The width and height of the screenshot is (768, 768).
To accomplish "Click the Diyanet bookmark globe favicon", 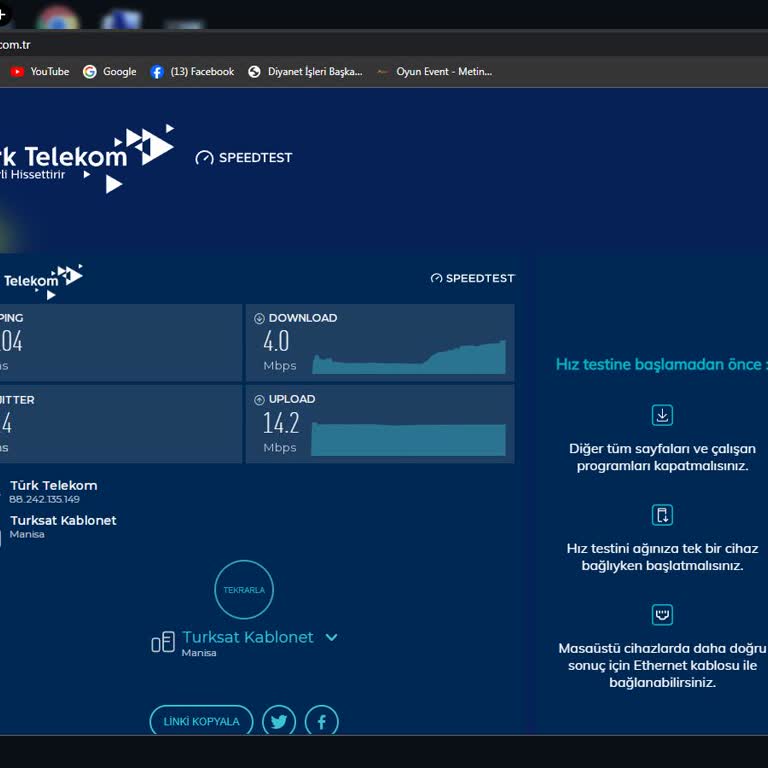I will [x=254, y=72].
